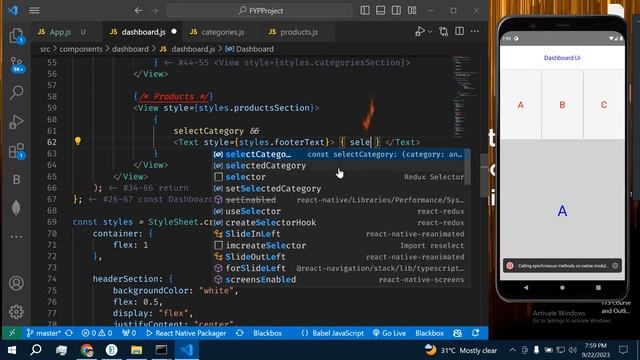Click the lightbulb code action on line 62
The image size is (640, 360).
(x=78, y=141)
